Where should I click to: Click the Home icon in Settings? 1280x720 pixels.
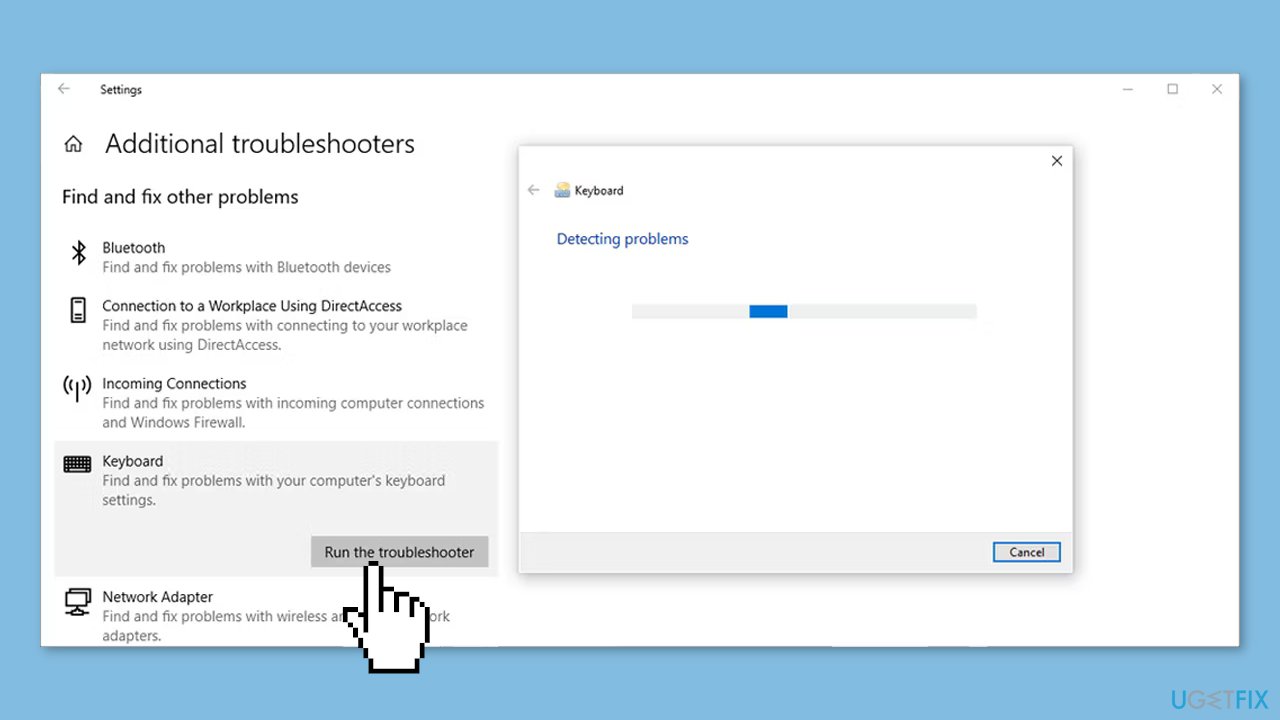click(73, 143)
